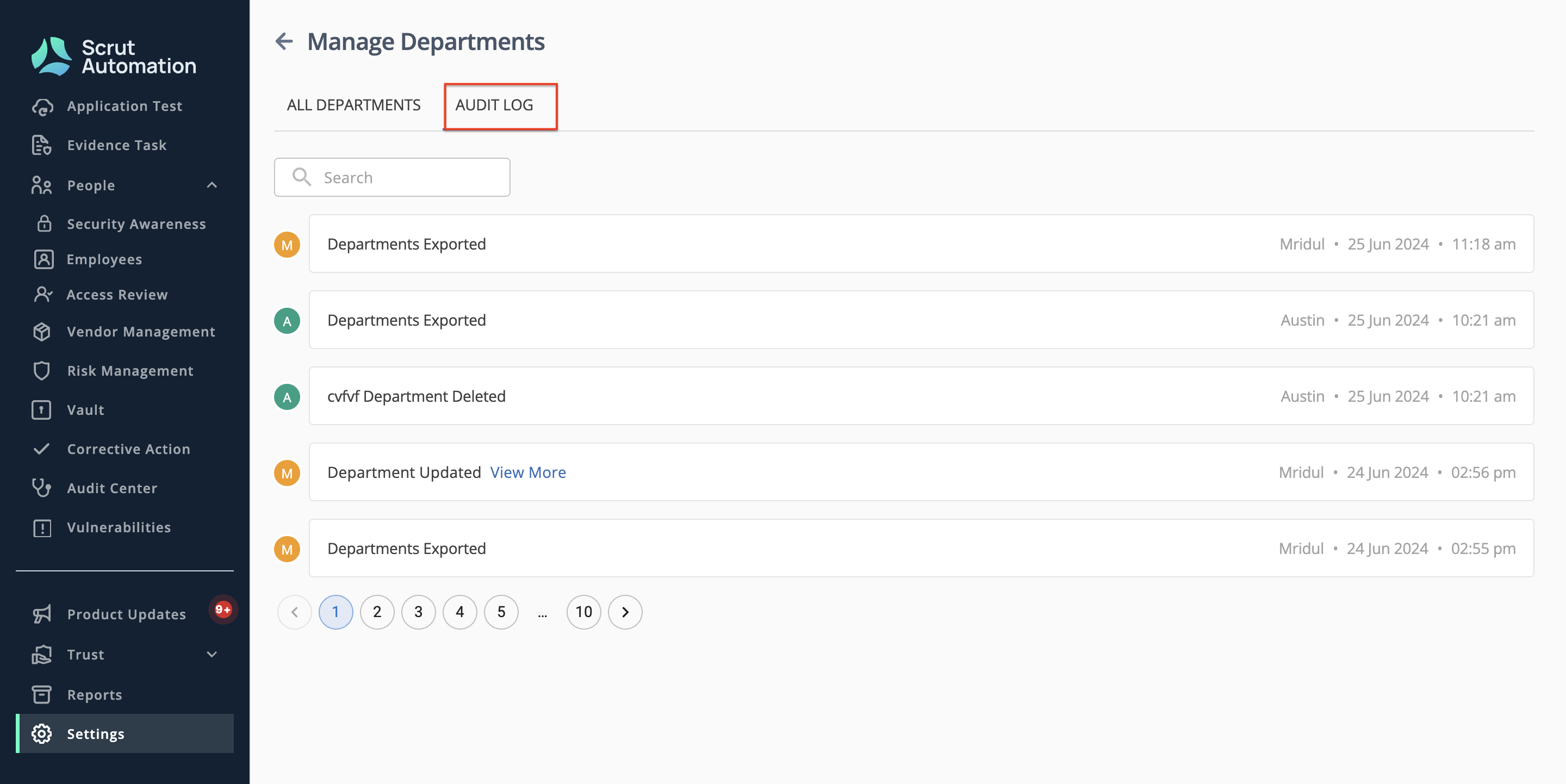Jump to page 10 of audit log
The image size is (1566, 784).
pyautogui.click(x=583, y=612)
